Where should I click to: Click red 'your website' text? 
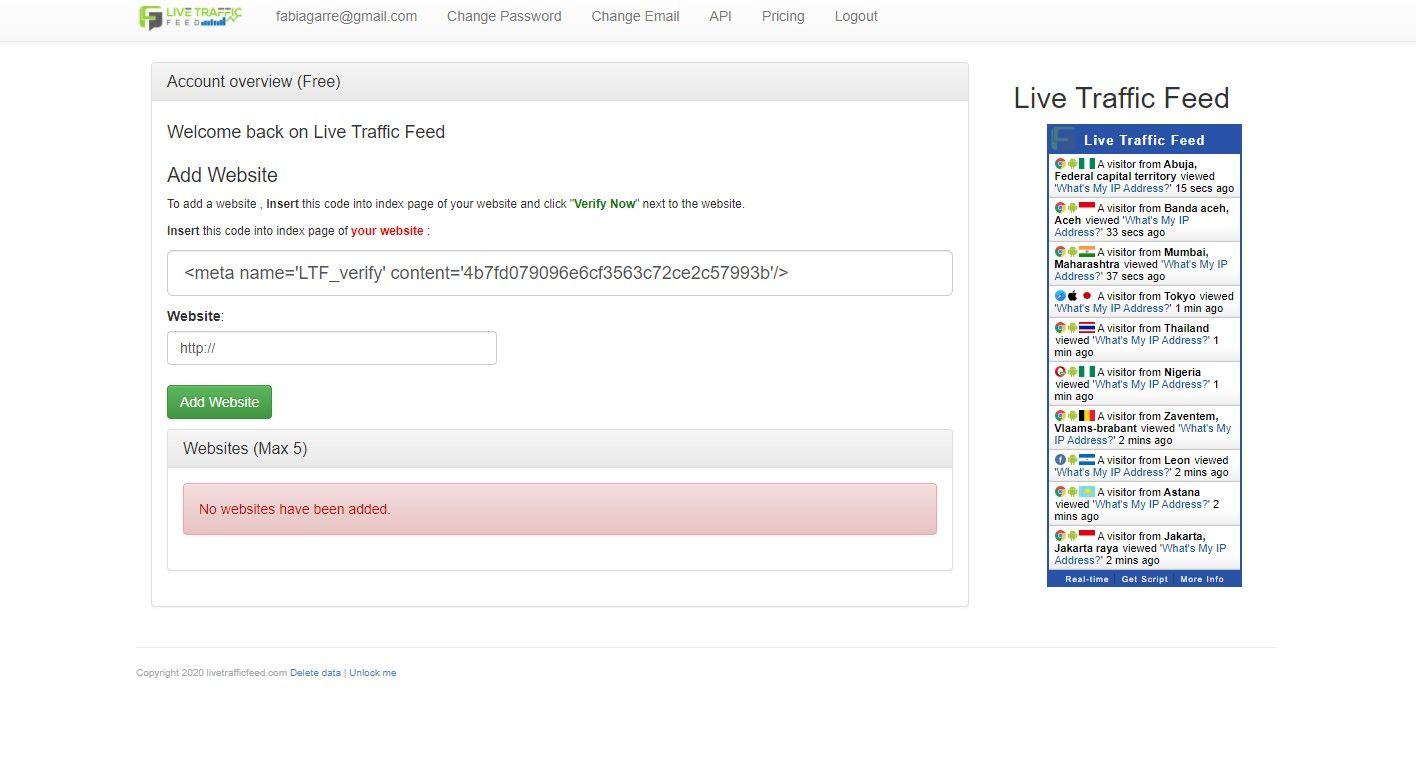(x=387, y=231)
